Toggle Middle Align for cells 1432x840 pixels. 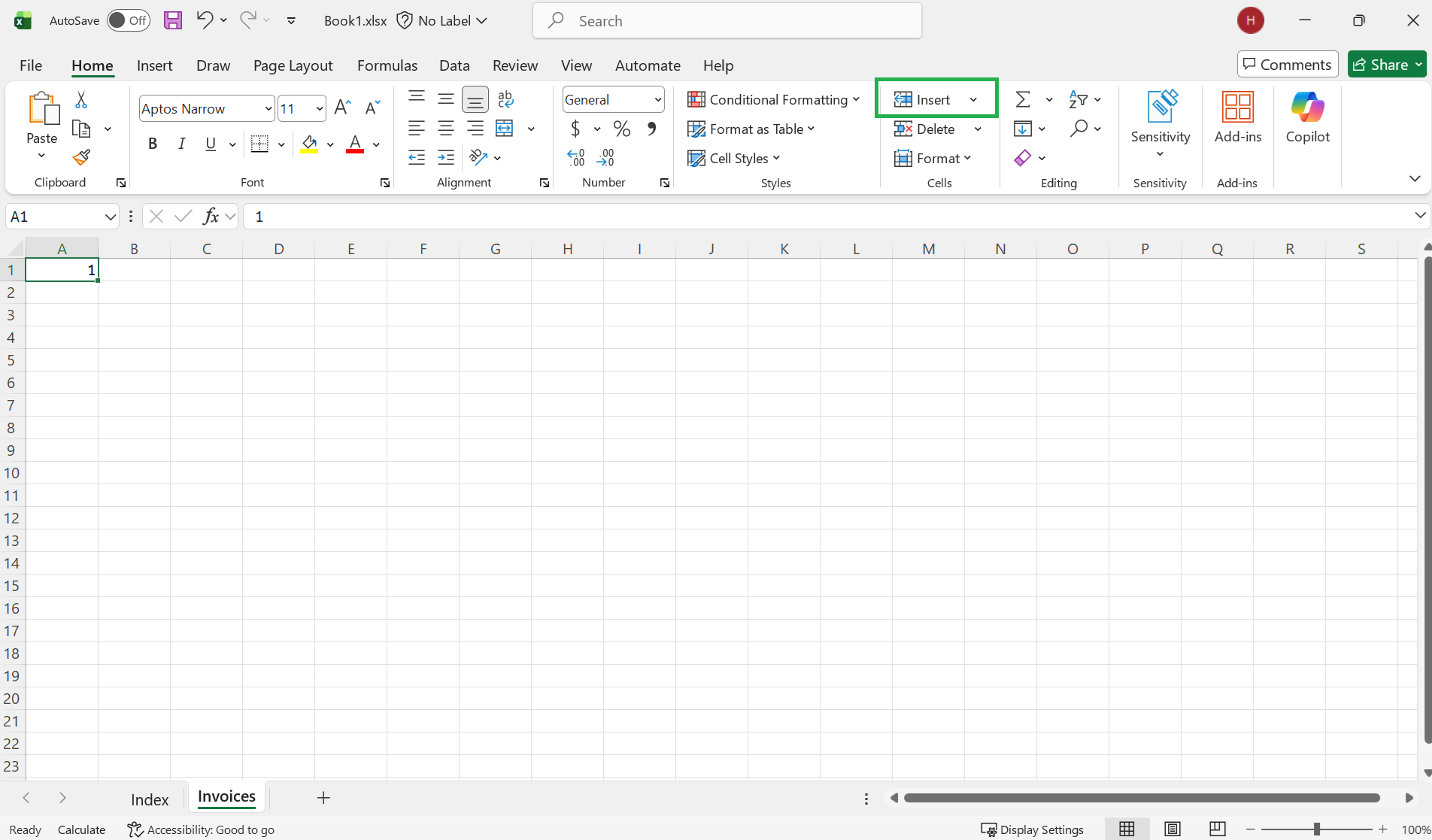[x=446, y=99]
